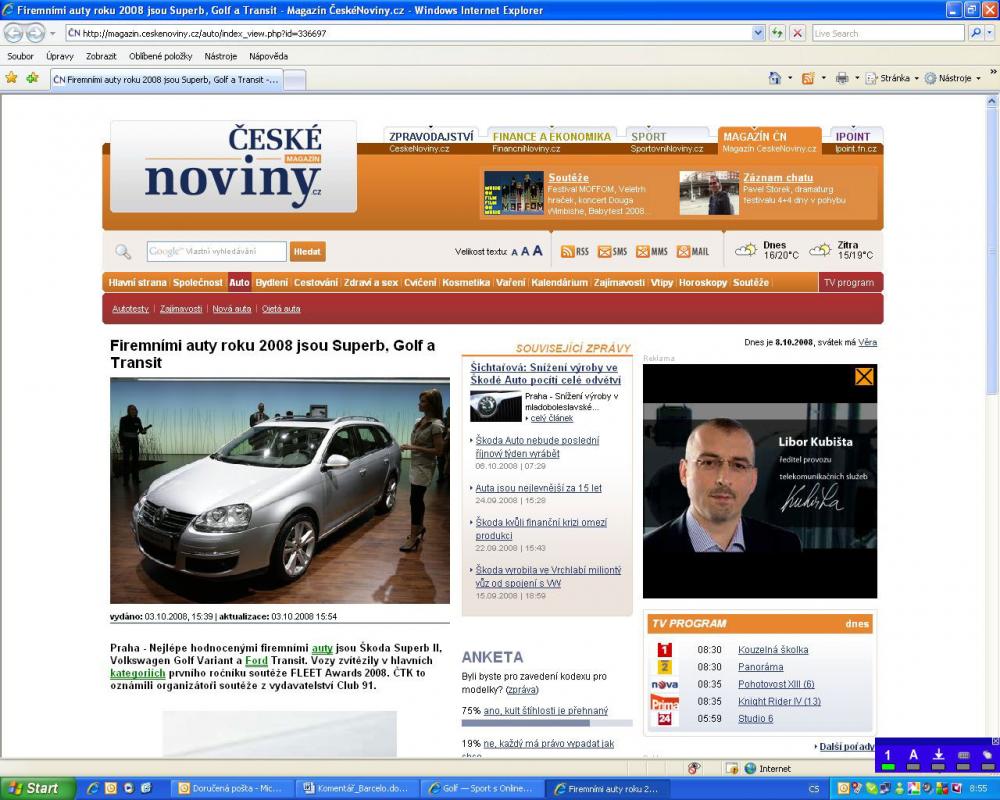Click the Print toolbar icon

(x=842, y=78)
